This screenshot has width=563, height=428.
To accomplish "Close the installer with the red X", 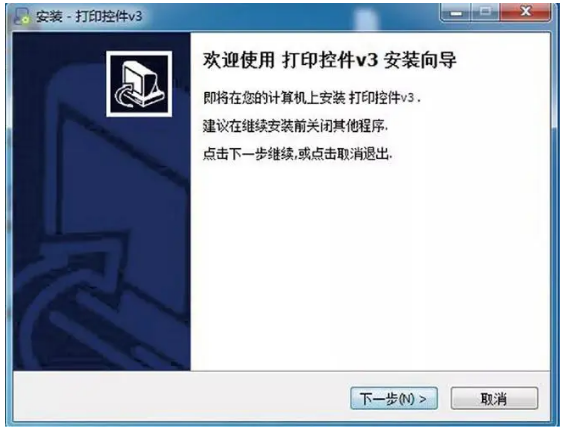I will click(x=525, y=13).
